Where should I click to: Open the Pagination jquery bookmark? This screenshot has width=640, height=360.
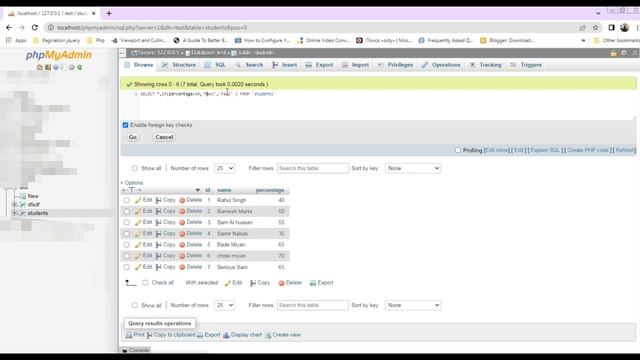57,40
